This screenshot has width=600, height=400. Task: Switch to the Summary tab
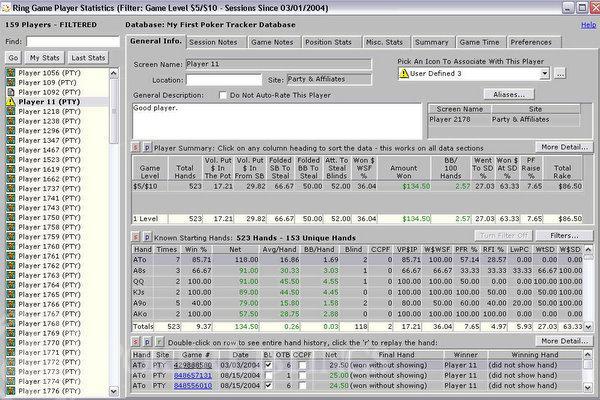pyautogui.click(x=433, y=42)
